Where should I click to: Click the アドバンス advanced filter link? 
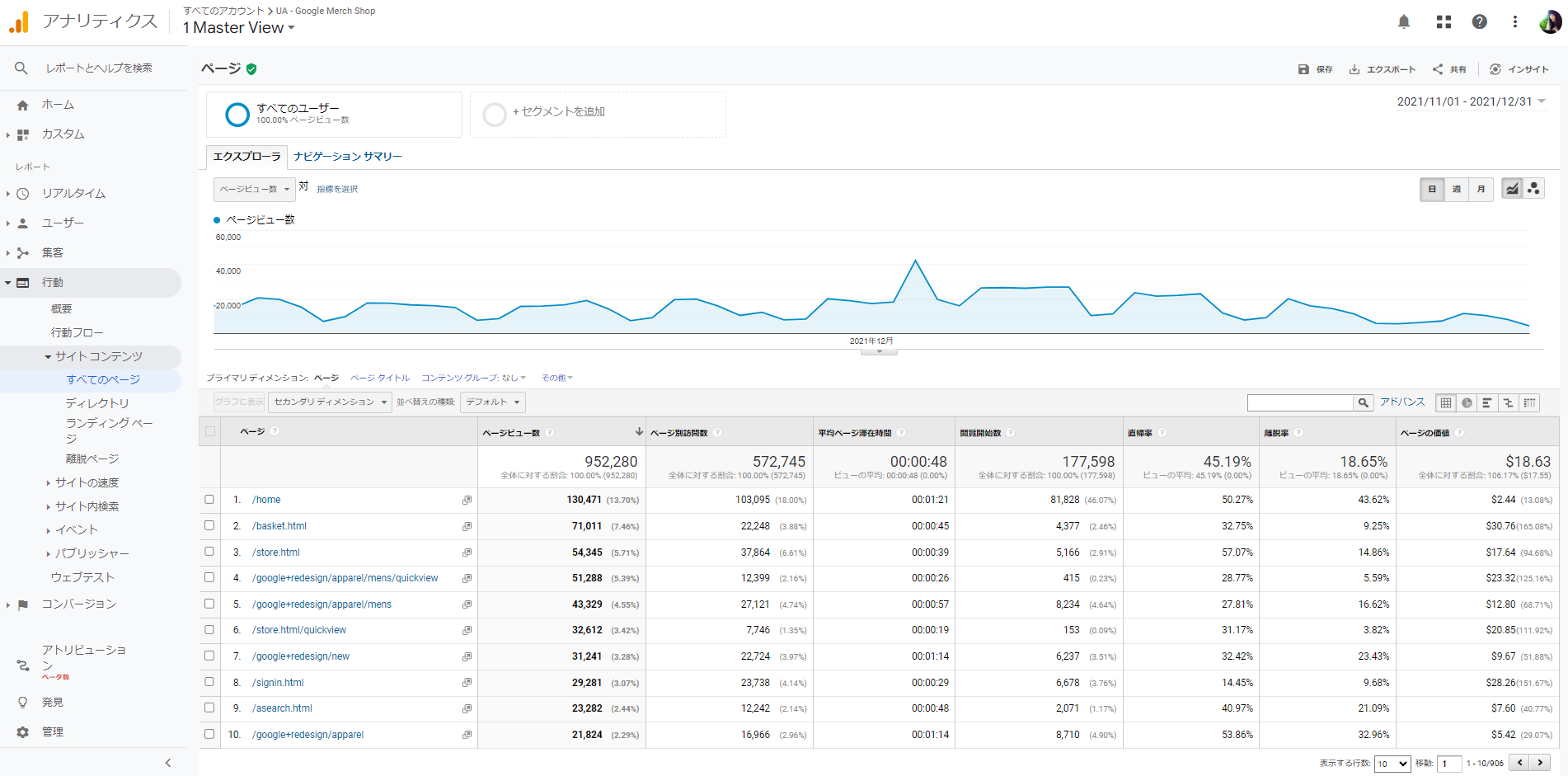click(1402, 402)
